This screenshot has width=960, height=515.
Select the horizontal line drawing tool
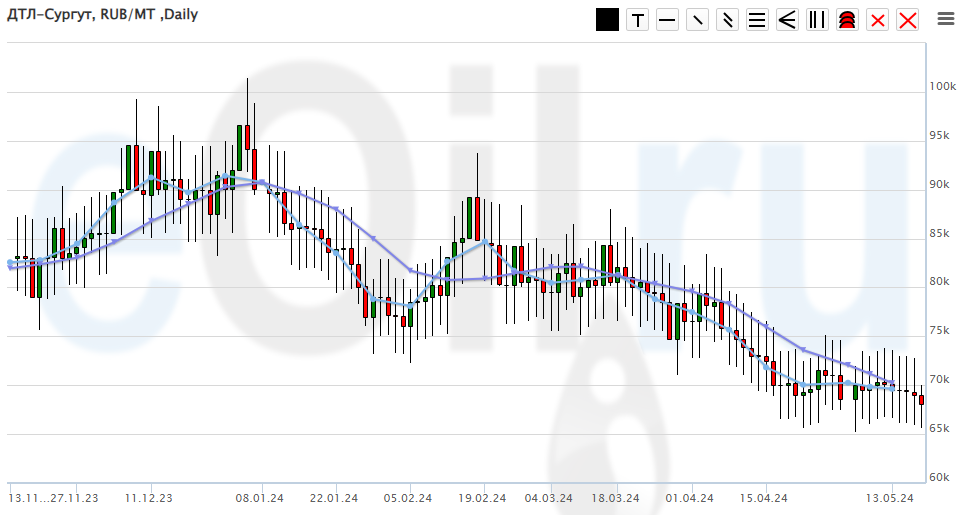click(x=667, y=19)
